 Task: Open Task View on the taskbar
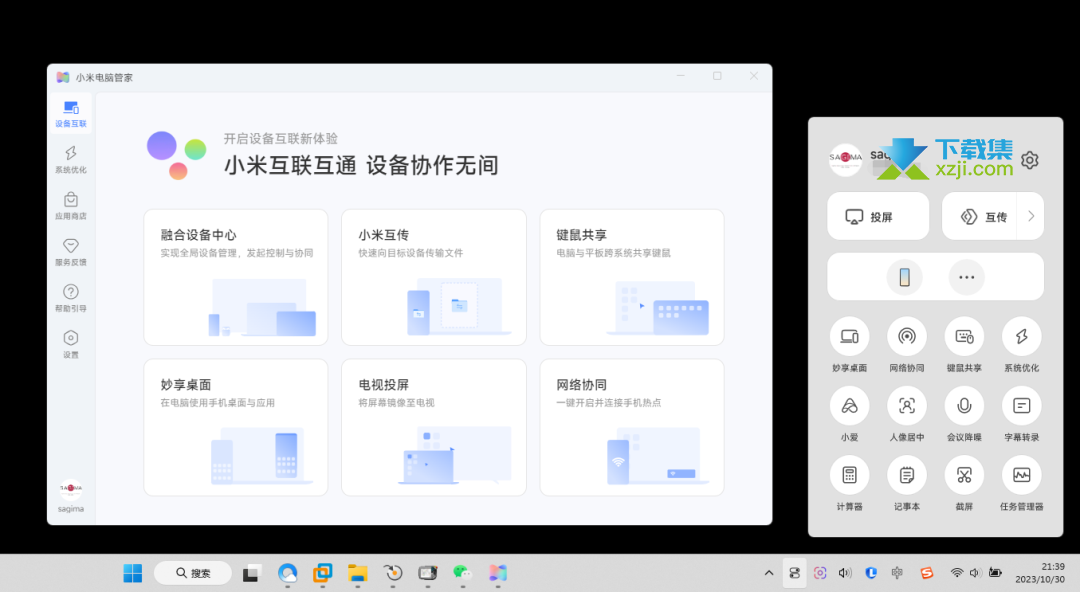point(252,573)
